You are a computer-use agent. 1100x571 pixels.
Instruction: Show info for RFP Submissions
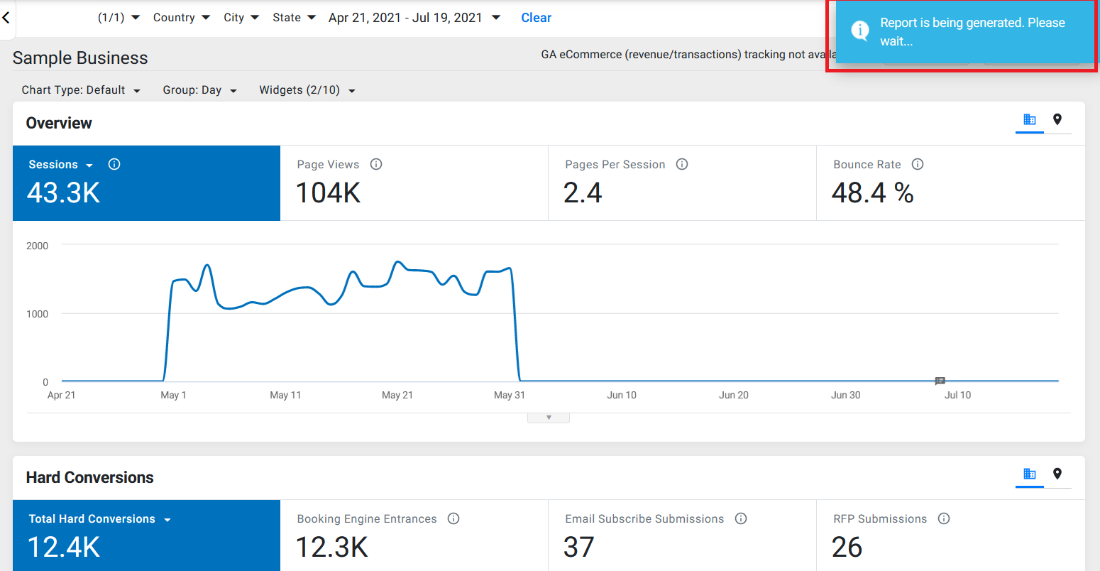point(944,518)
